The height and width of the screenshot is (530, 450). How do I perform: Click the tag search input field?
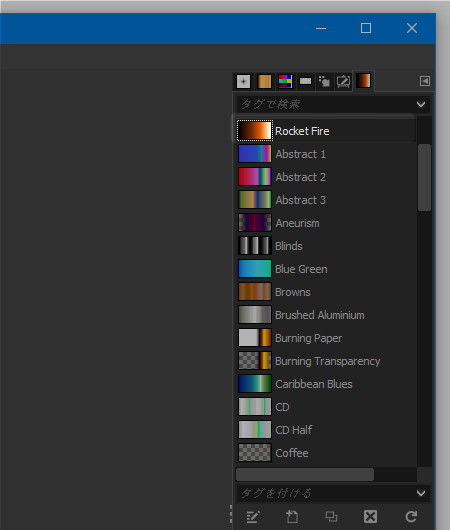tap(326, 104)
